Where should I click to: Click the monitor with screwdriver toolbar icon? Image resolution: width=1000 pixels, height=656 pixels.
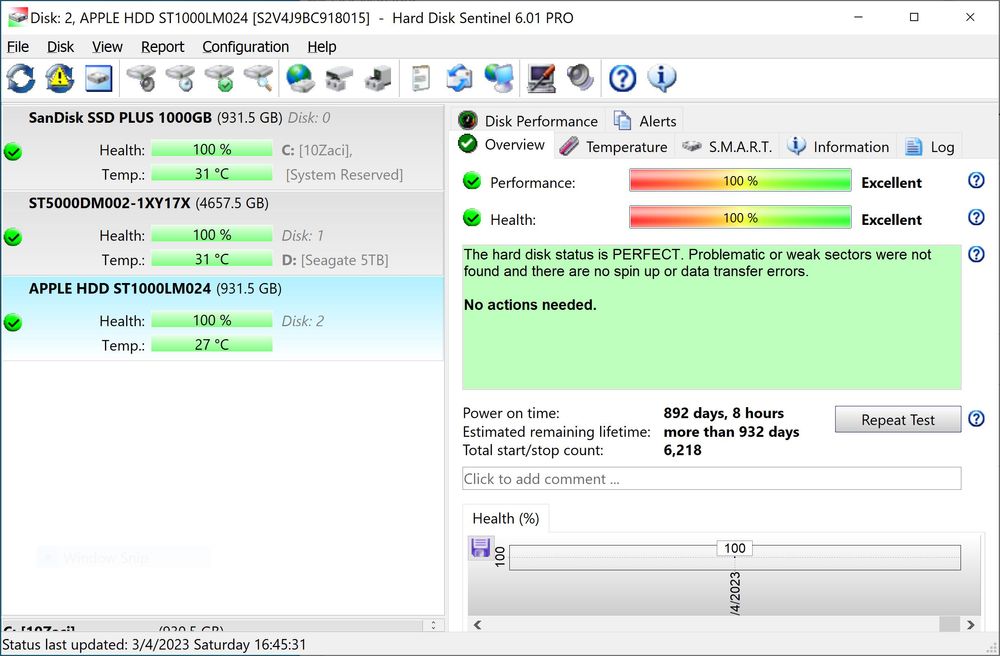coord(541,78)
